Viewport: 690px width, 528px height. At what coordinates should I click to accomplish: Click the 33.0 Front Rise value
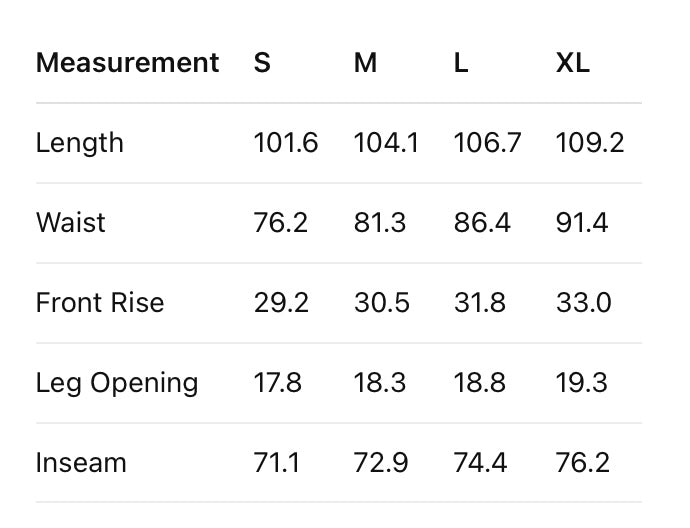click(584, 303)
